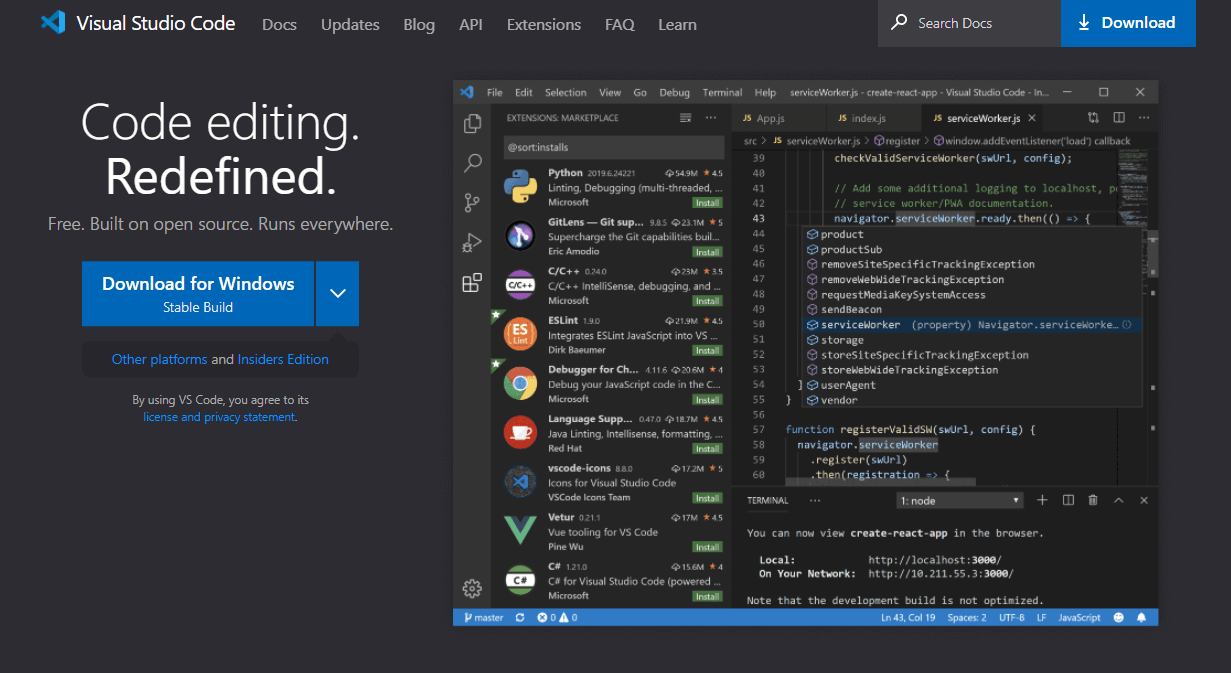Click 'Ln 43, Col 19' in status bar
Viewport: 1231px width, 673px height.
pos(908,618)
